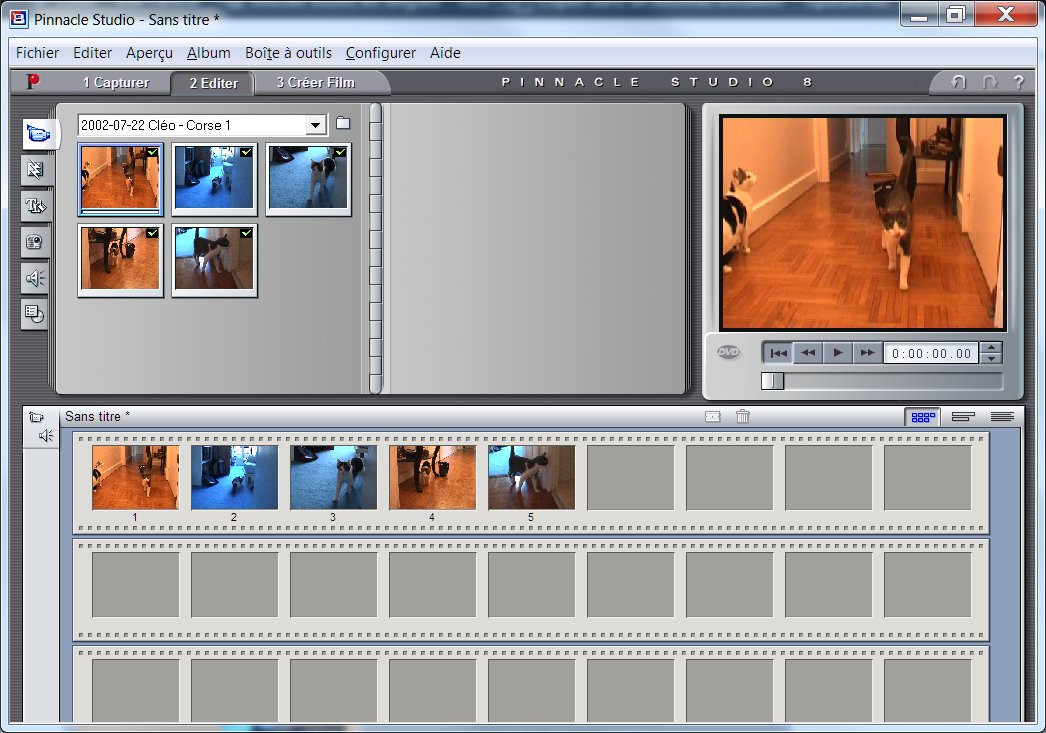The width and height of the screenshot is (1046, 733).
Task: Open the Sound Effects album tab
Action: (x=35, y=278)
